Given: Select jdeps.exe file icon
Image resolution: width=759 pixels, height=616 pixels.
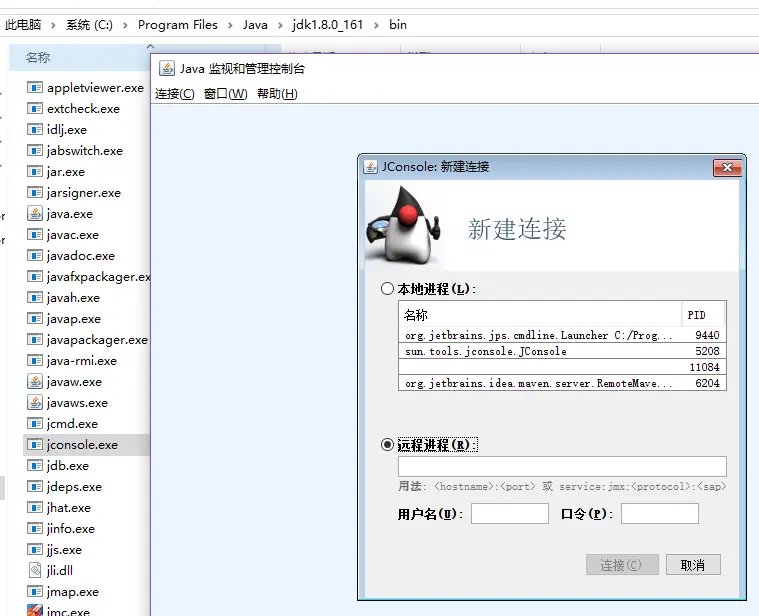Looking at the screenshot, I should [x=35, y=487].
